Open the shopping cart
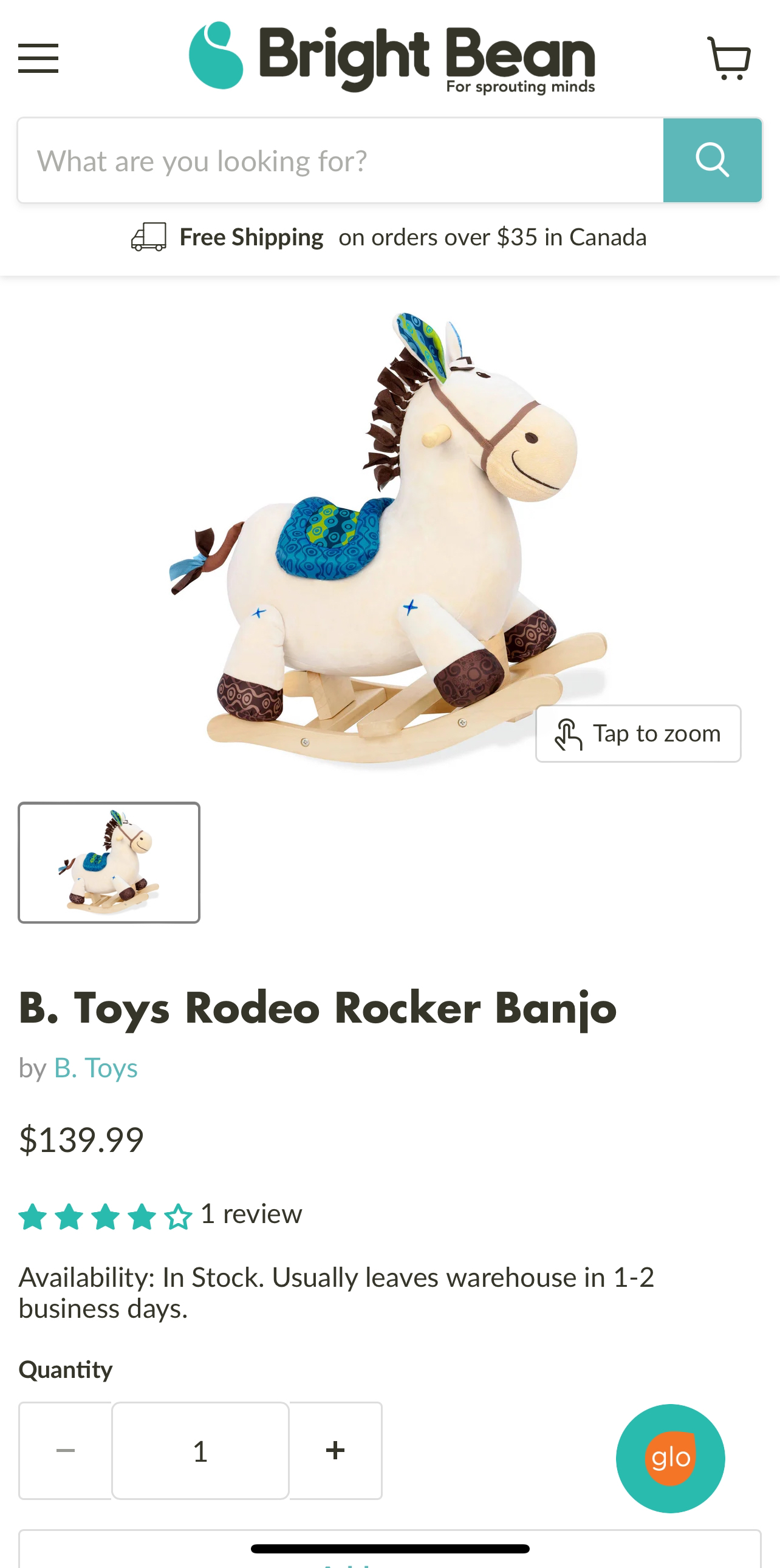This screenshot has width=780, height=1568. coord(728,58)
